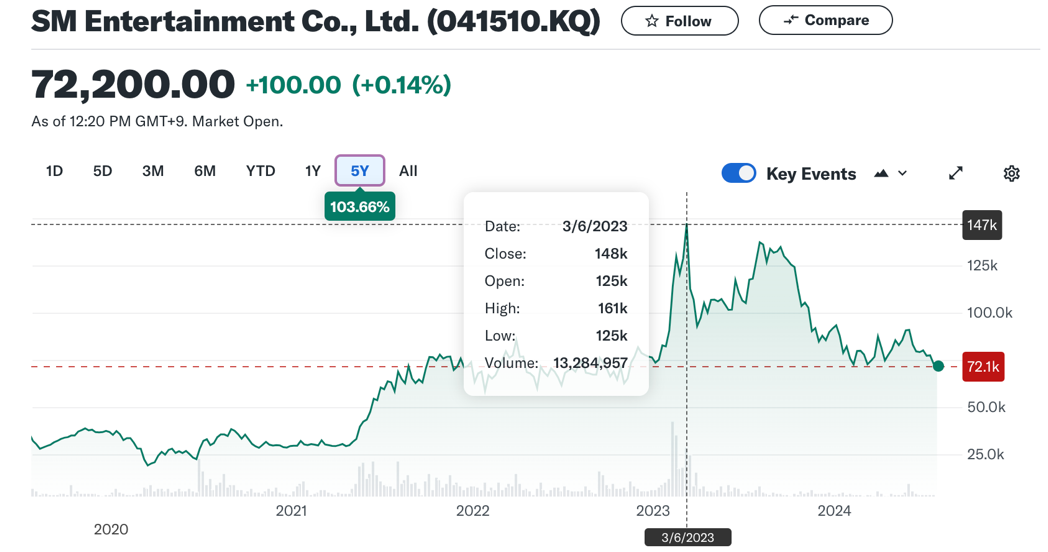Click the Volume 13,284,957 value
Screen dimensions: 1048x552
click(x=590, y=363)
